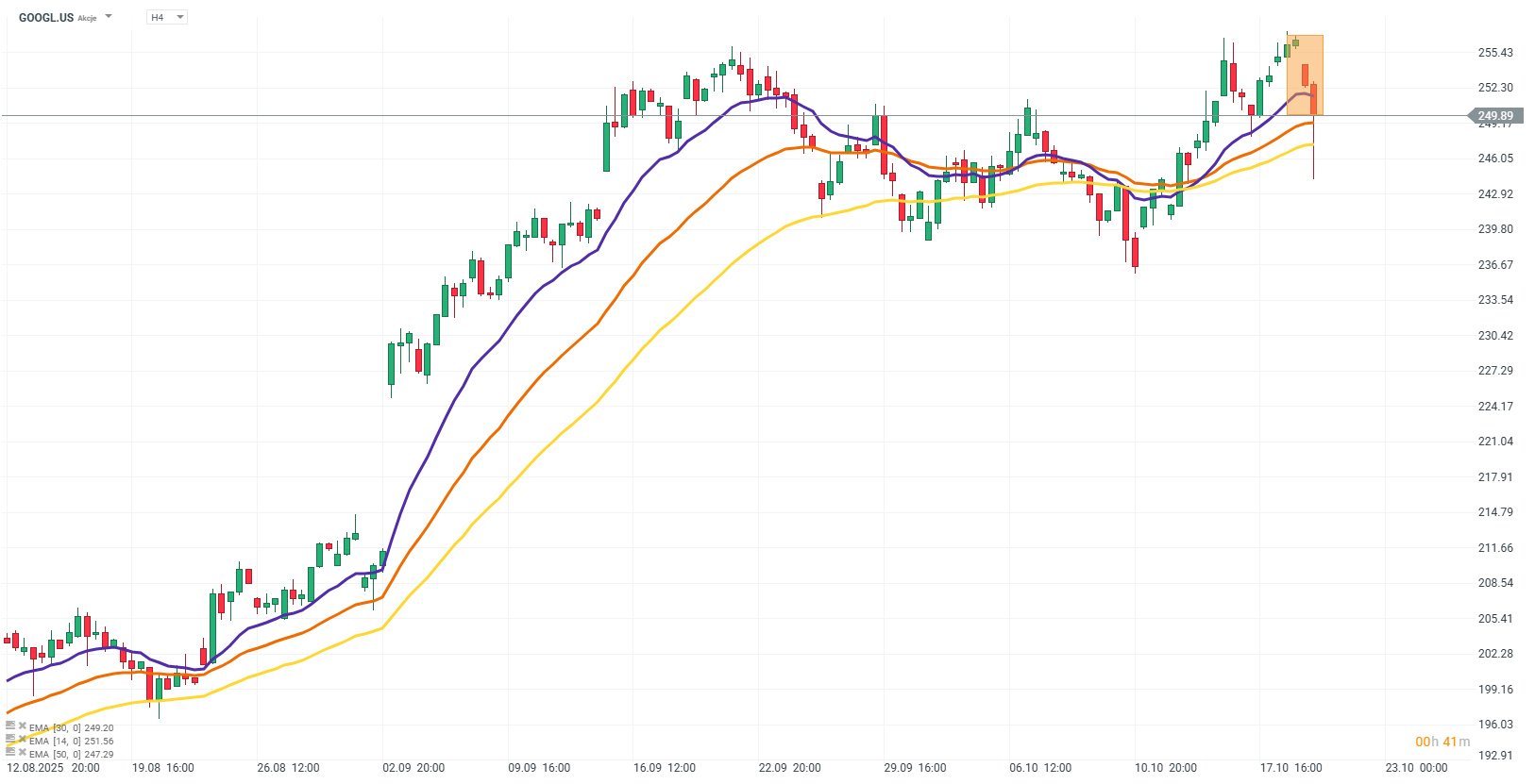Click the 02.09 20:00 time axis label
1535x784 pixels.
tap(413, 768)
